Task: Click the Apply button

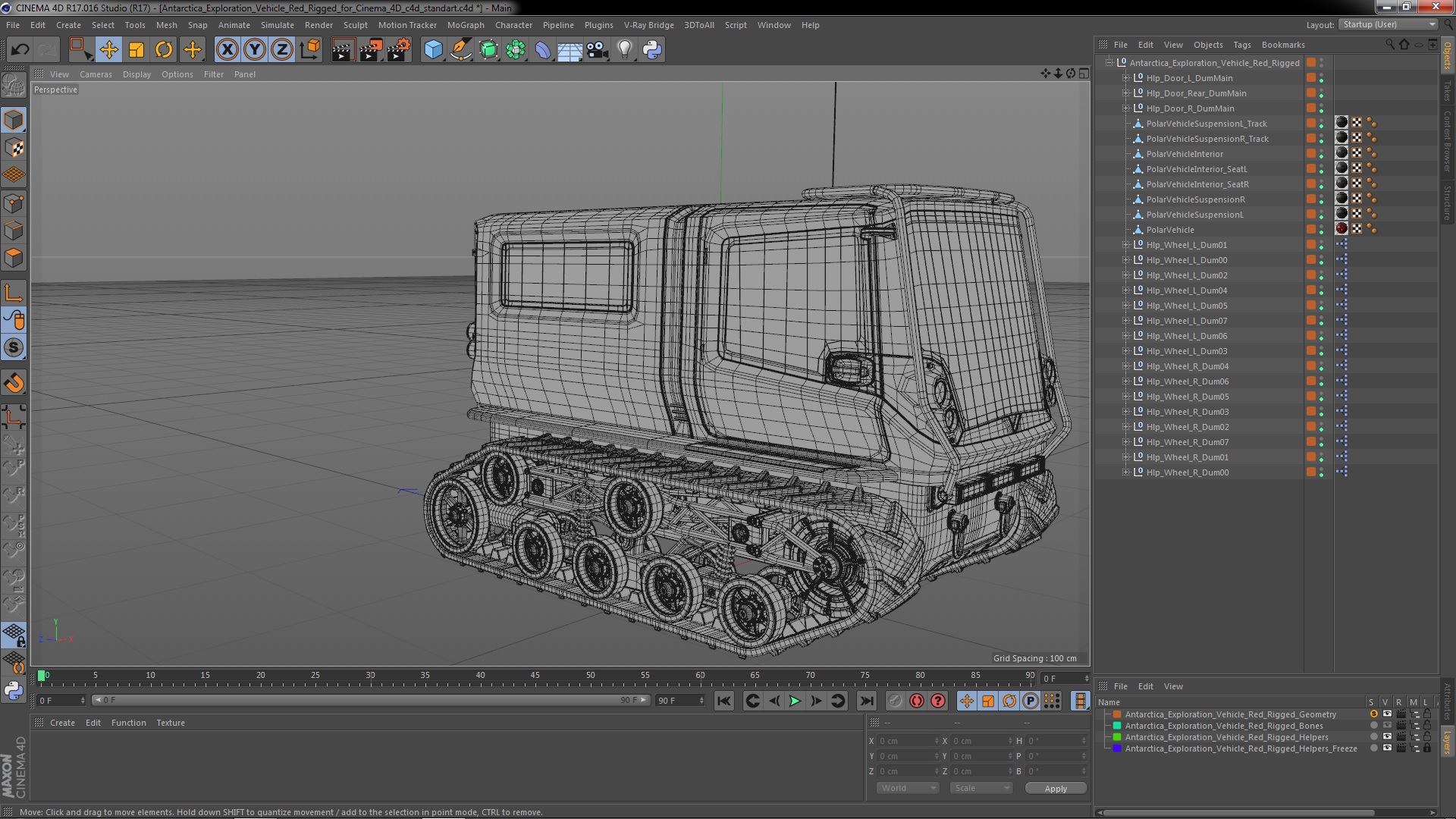Action: [x=1056, y=789]
